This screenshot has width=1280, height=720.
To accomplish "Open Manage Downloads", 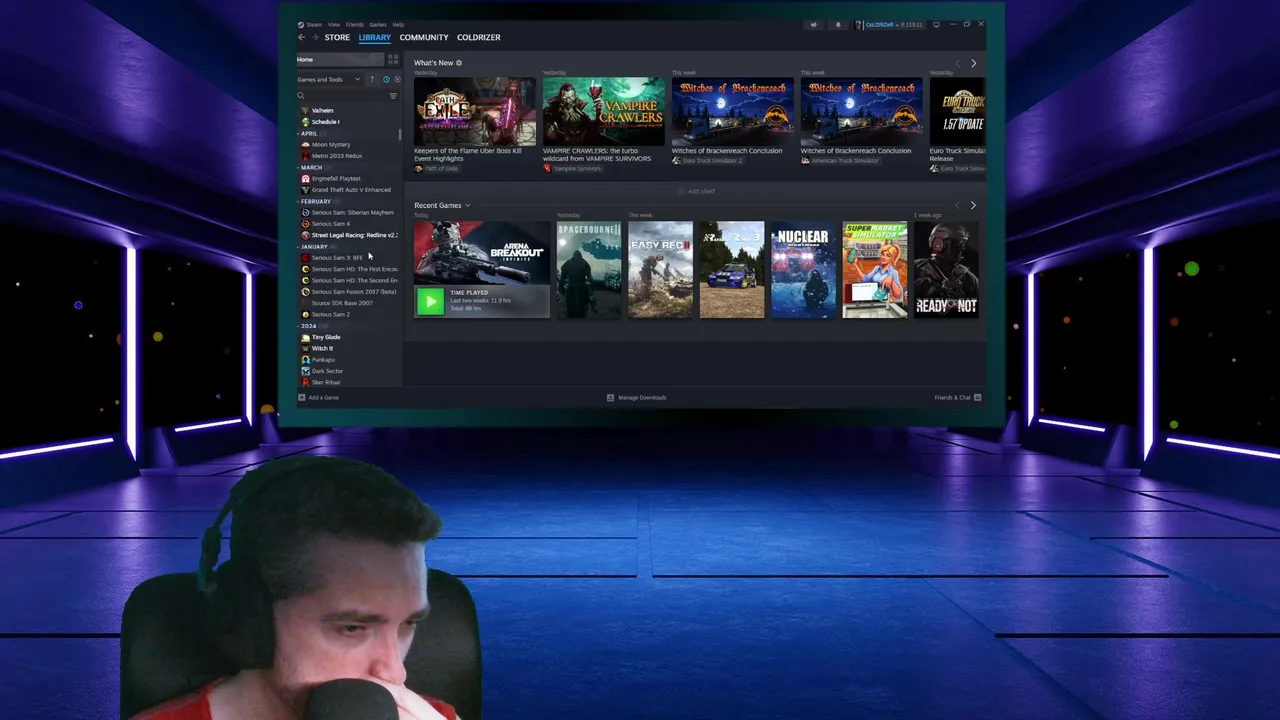I will (637, 398).
